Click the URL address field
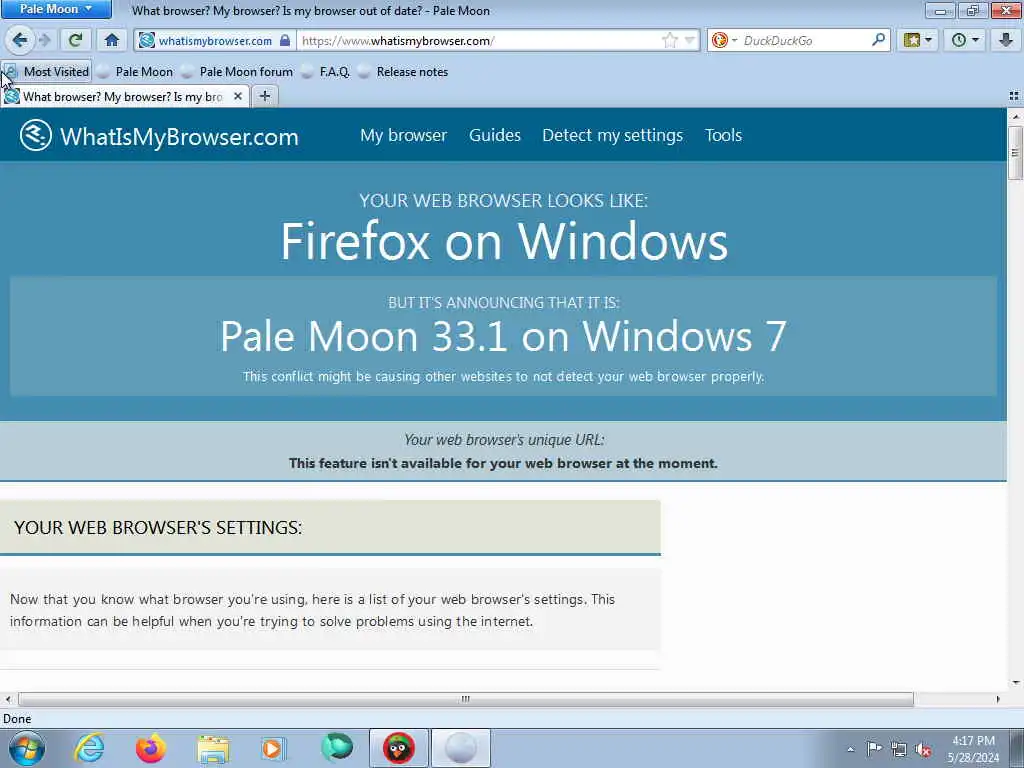1024x768 pixels. (479, 40)
